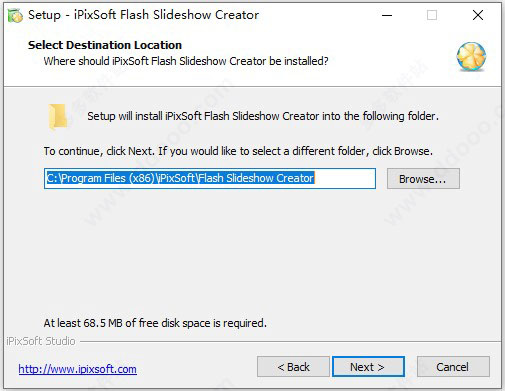This screenshot has height=391, width=505.
Task: Continue the installation with Next >
Action: [x=368, y=367]
